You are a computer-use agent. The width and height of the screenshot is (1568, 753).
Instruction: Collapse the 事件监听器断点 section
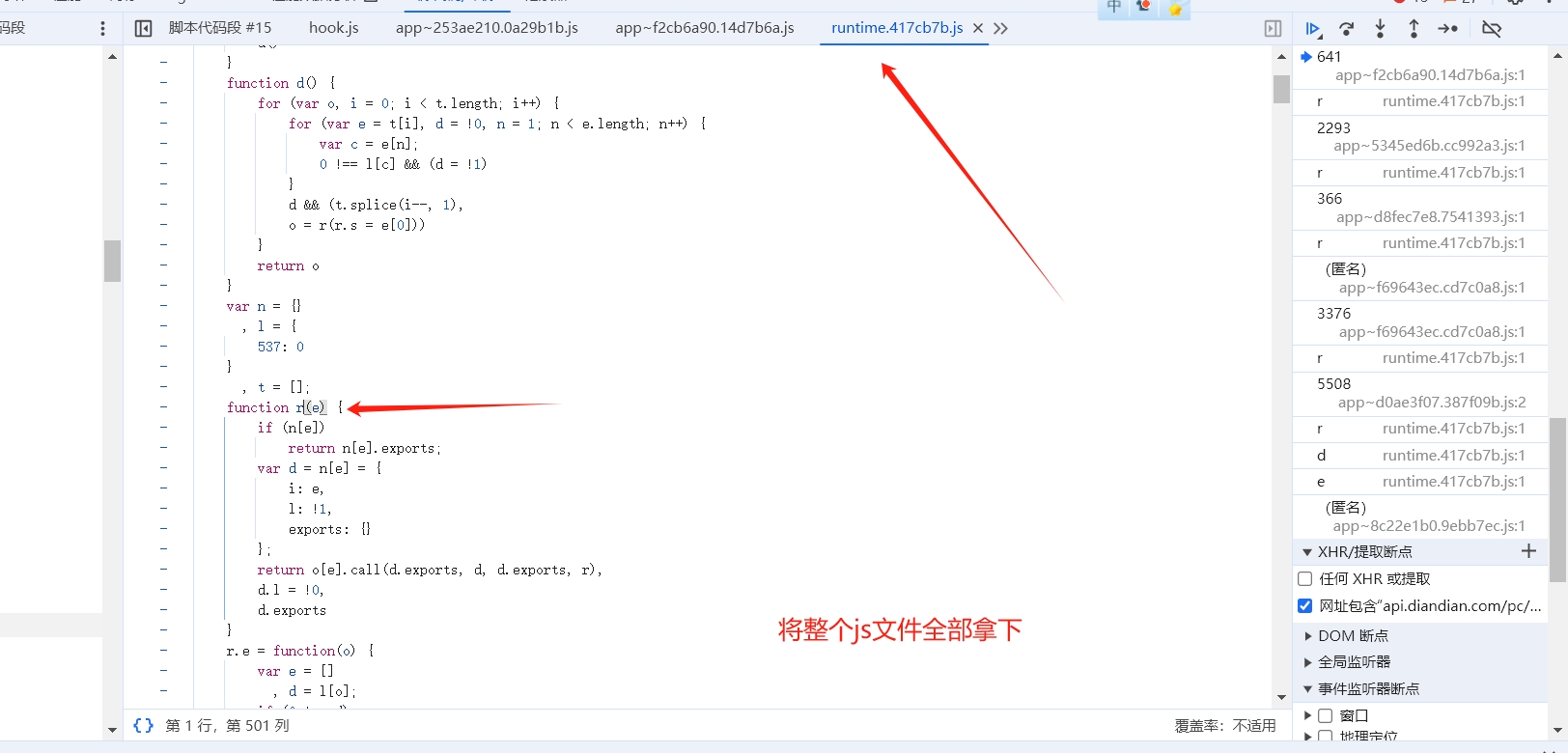(1307, 689)
